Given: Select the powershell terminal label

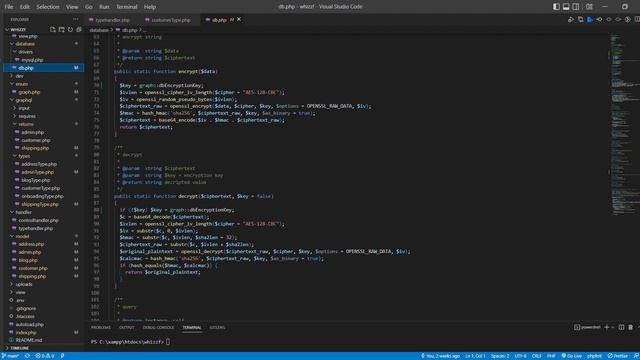Looking at the screenshot, I should [588, 327].
